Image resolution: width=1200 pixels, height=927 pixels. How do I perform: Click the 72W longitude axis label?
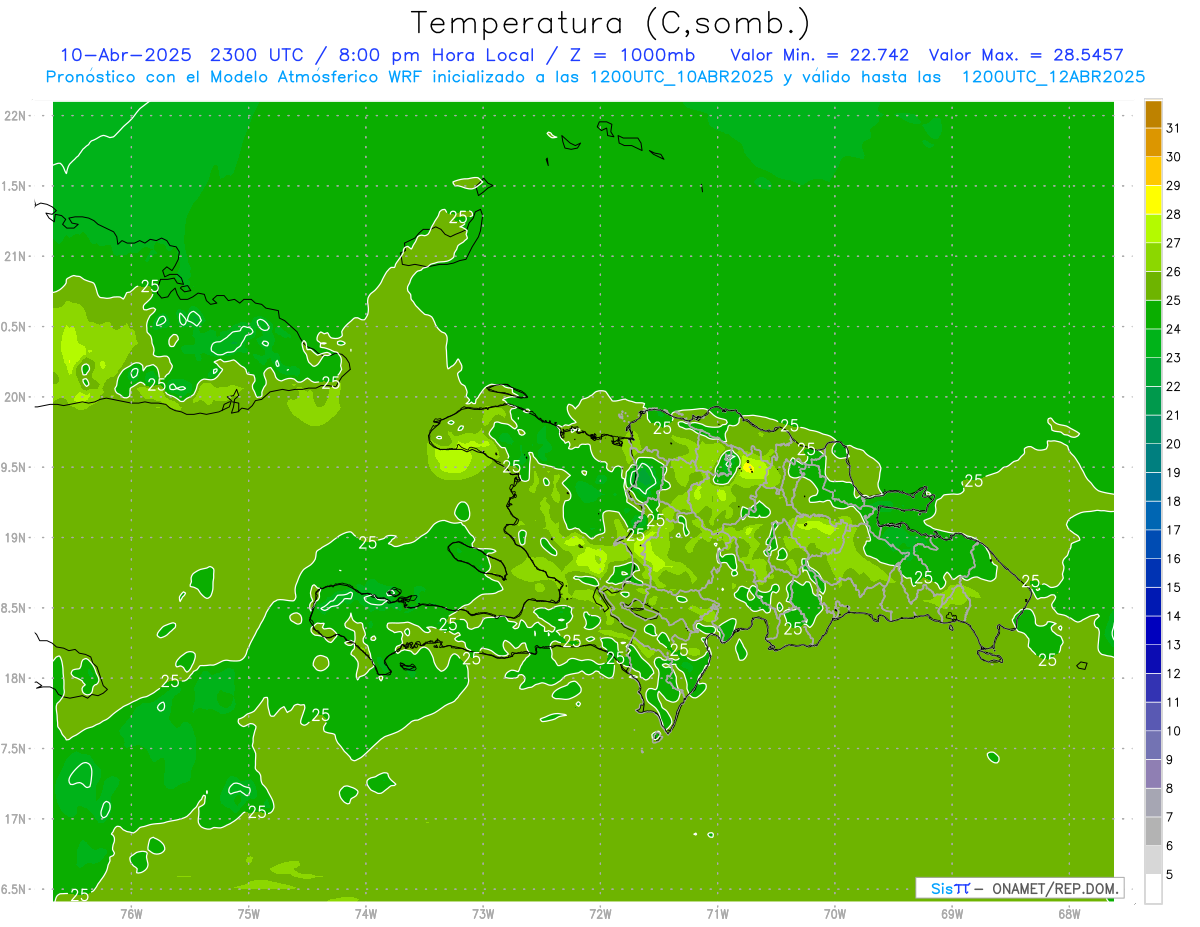pos(600,914)
